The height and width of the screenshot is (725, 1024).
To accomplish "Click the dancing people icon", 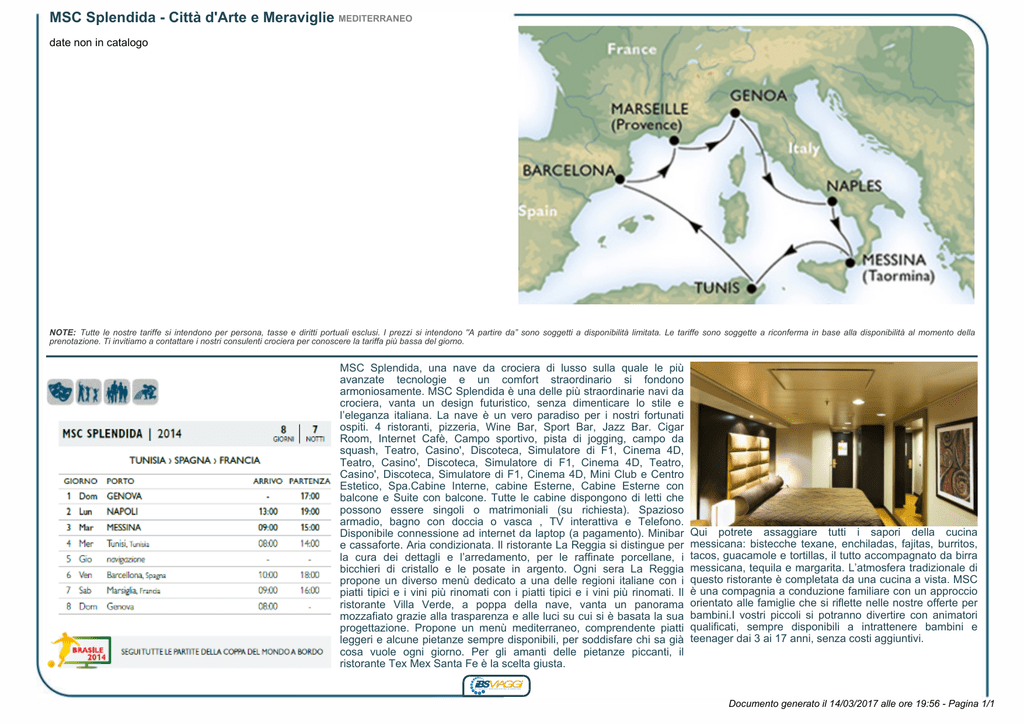I will [88, 392].
